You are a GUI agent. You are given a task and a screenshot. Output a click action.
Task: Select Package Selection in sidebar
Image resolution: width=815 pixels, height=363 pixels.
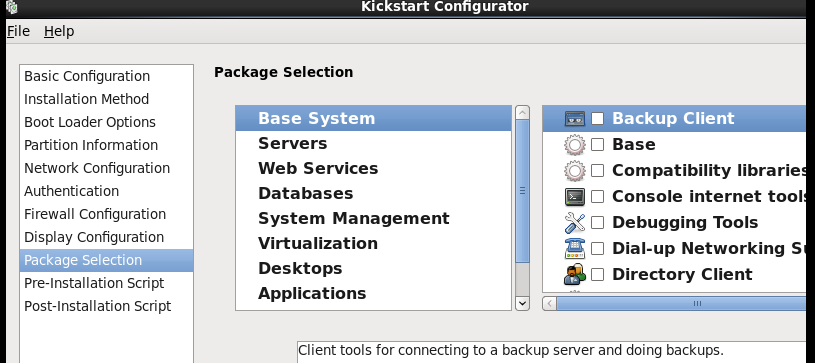pyautogui.click(x=106, y=260)
